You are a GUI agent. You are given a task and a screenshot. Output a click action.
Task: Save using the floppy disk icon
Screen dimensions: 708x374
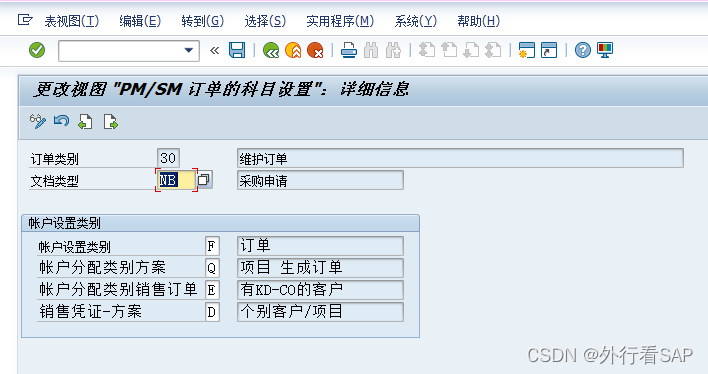point(237,50)
